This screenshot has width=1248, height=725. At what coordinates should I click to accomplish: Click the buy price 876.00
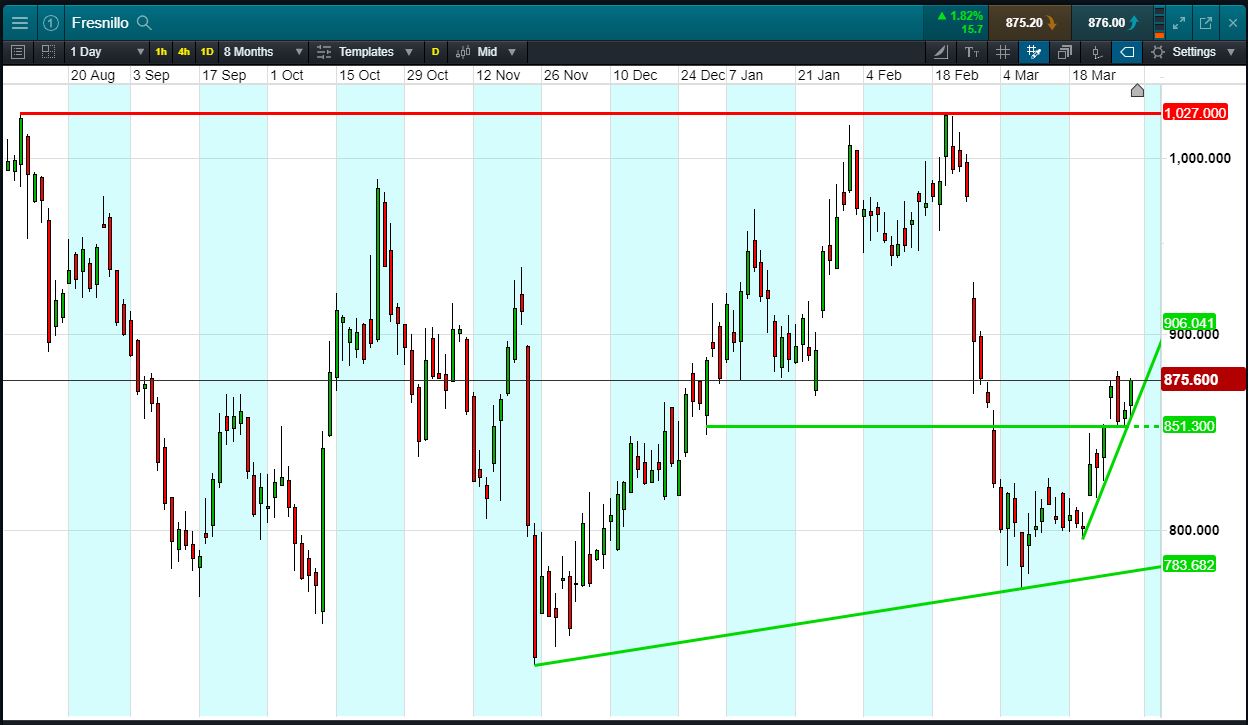point(1111,22)
